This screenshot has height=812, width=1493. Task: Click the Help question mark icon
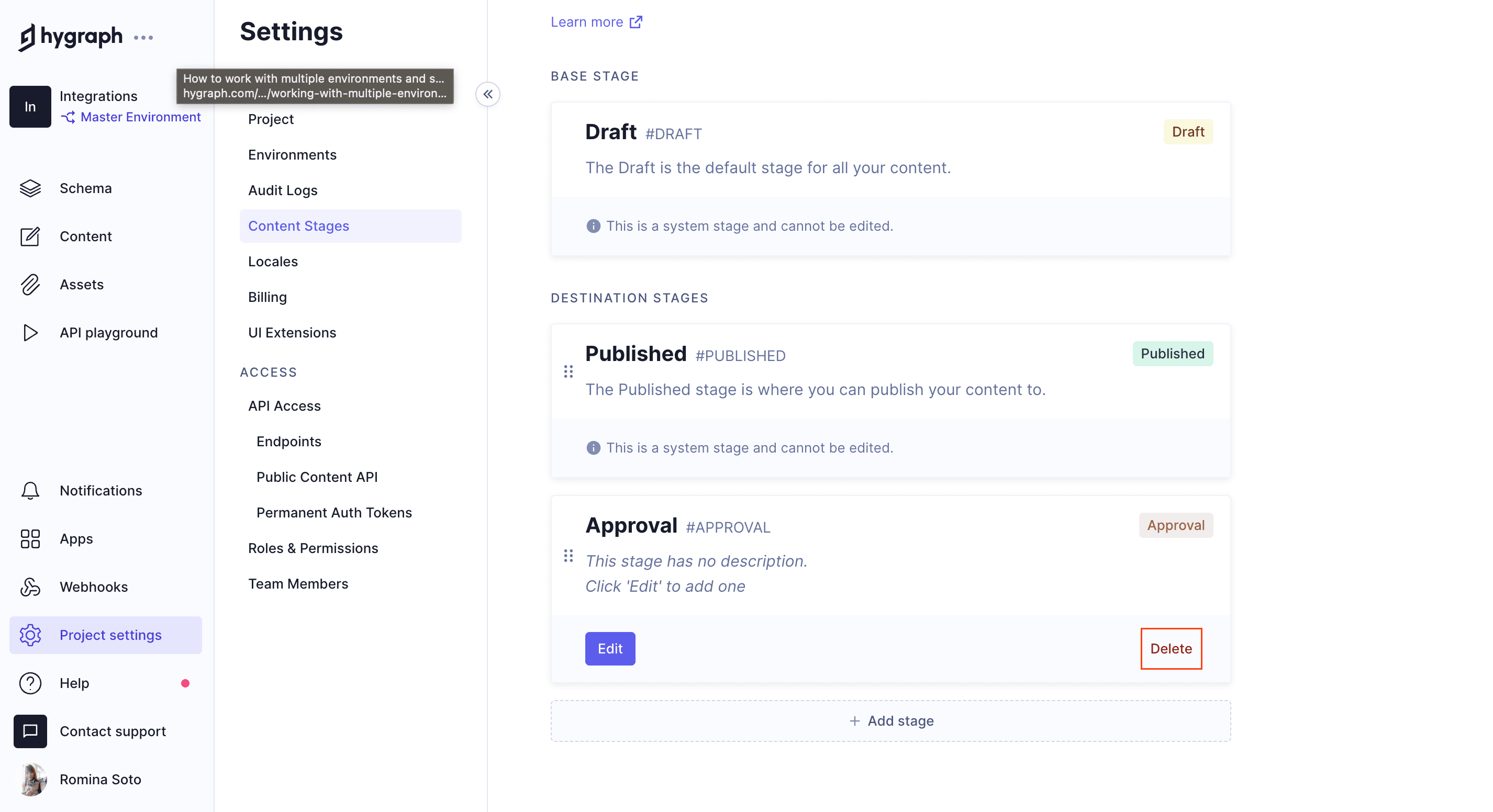tap(30, 683)
